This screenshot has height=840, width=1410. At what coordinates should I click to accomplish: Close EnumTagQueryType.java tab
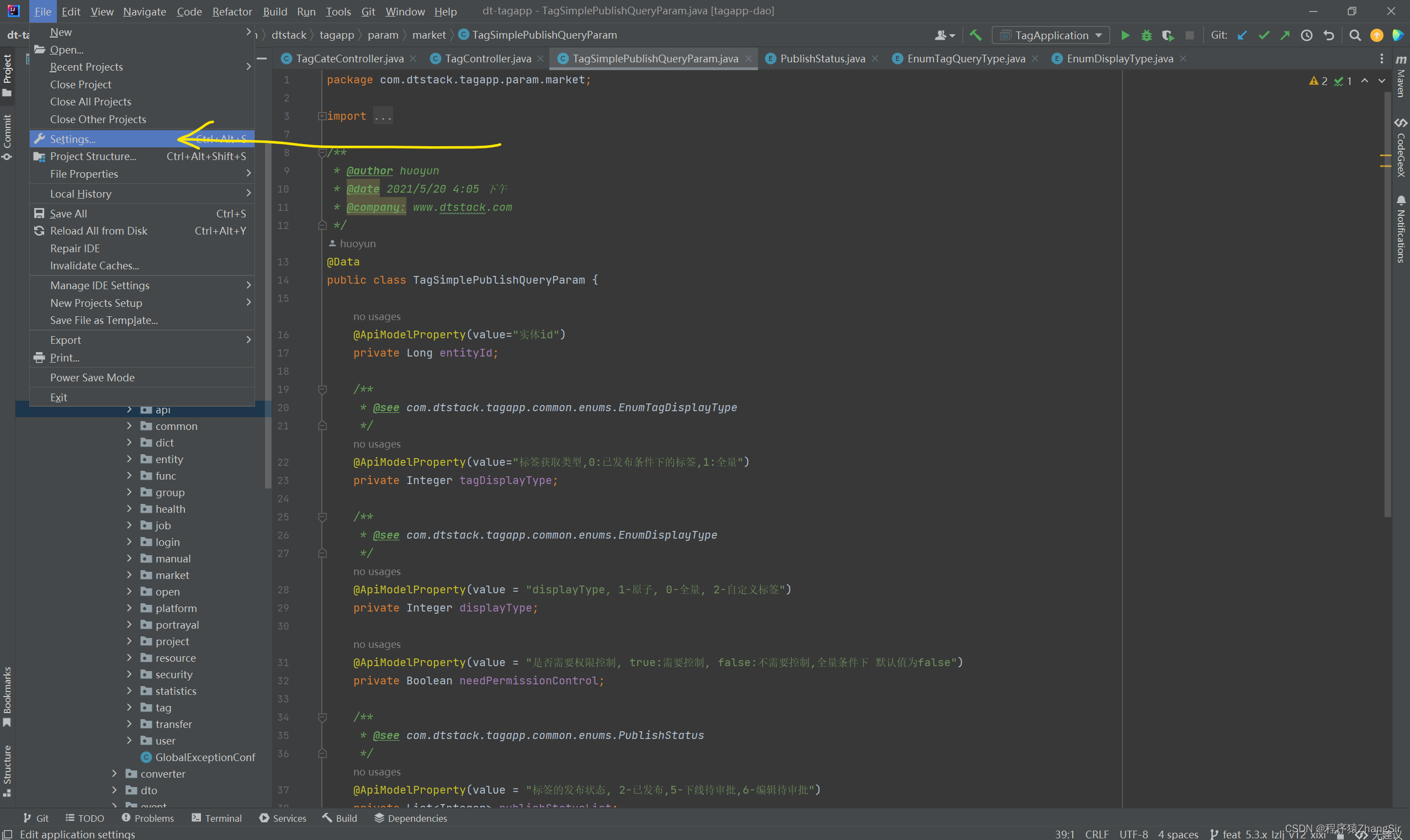click(x=1035, y=59)
